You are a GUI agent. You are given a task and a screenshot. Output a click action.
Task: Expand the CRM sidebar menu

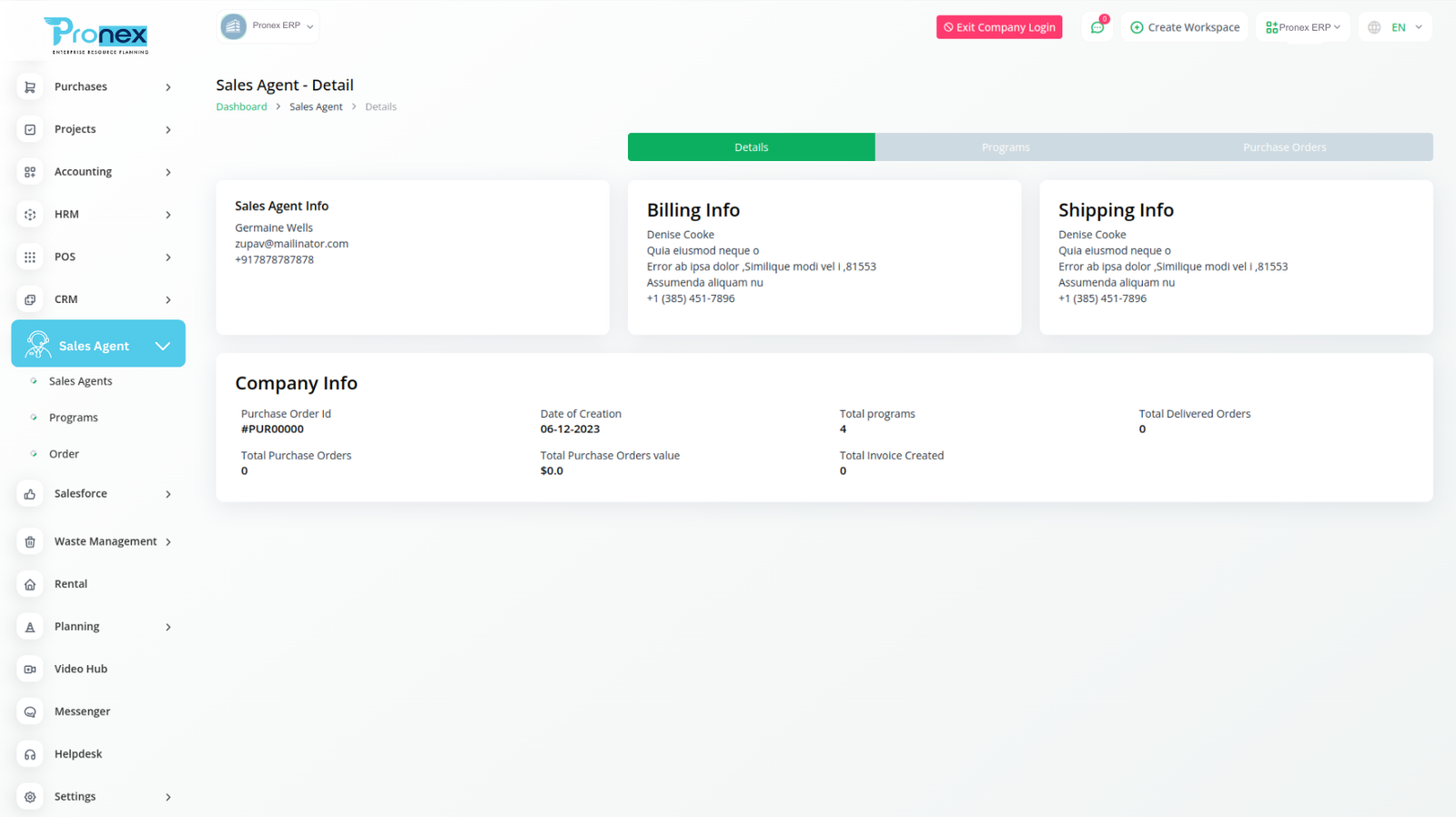point(168,299)
